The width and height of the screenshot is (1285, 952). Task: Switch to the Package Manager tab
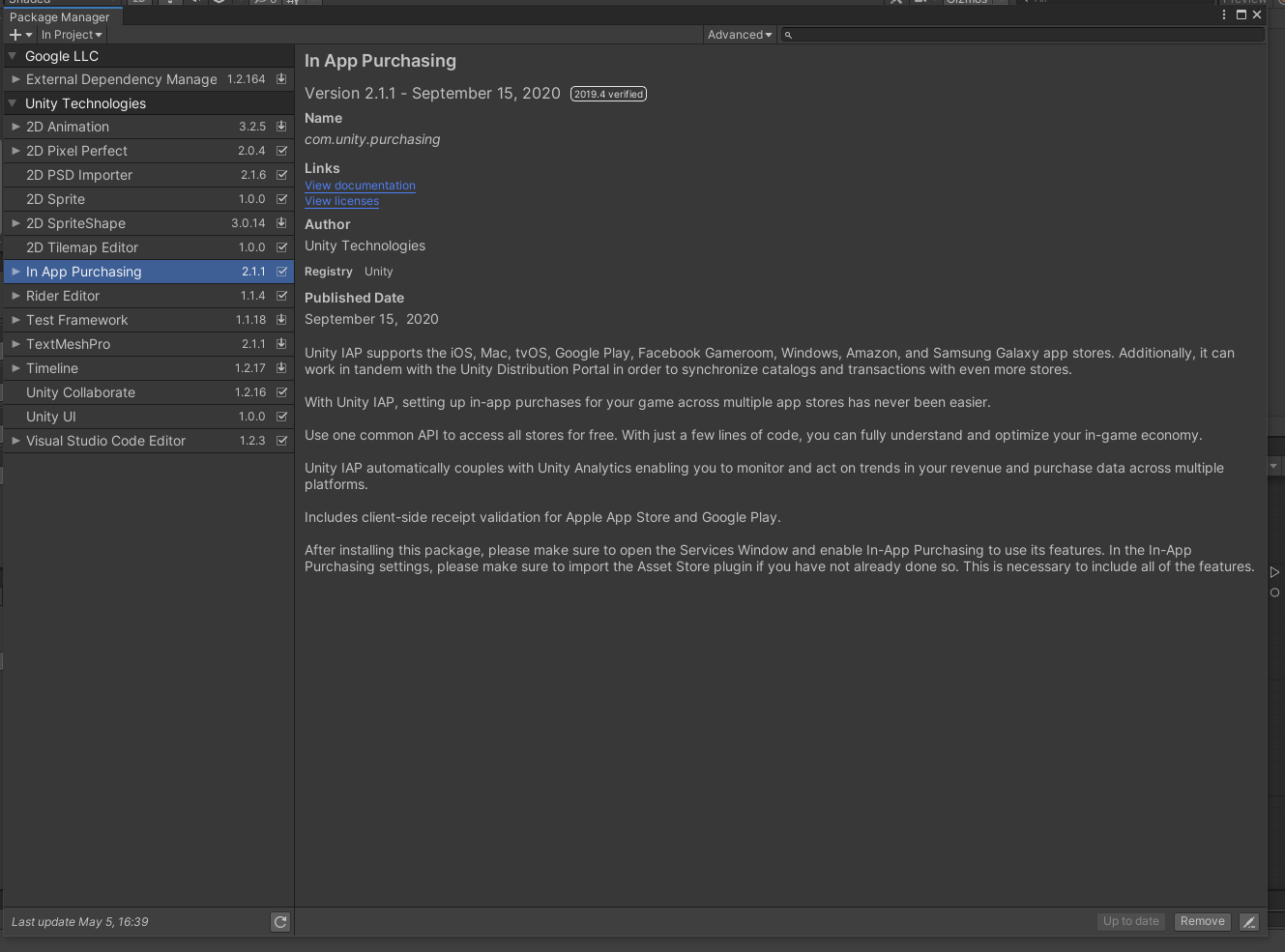point(61,16)
